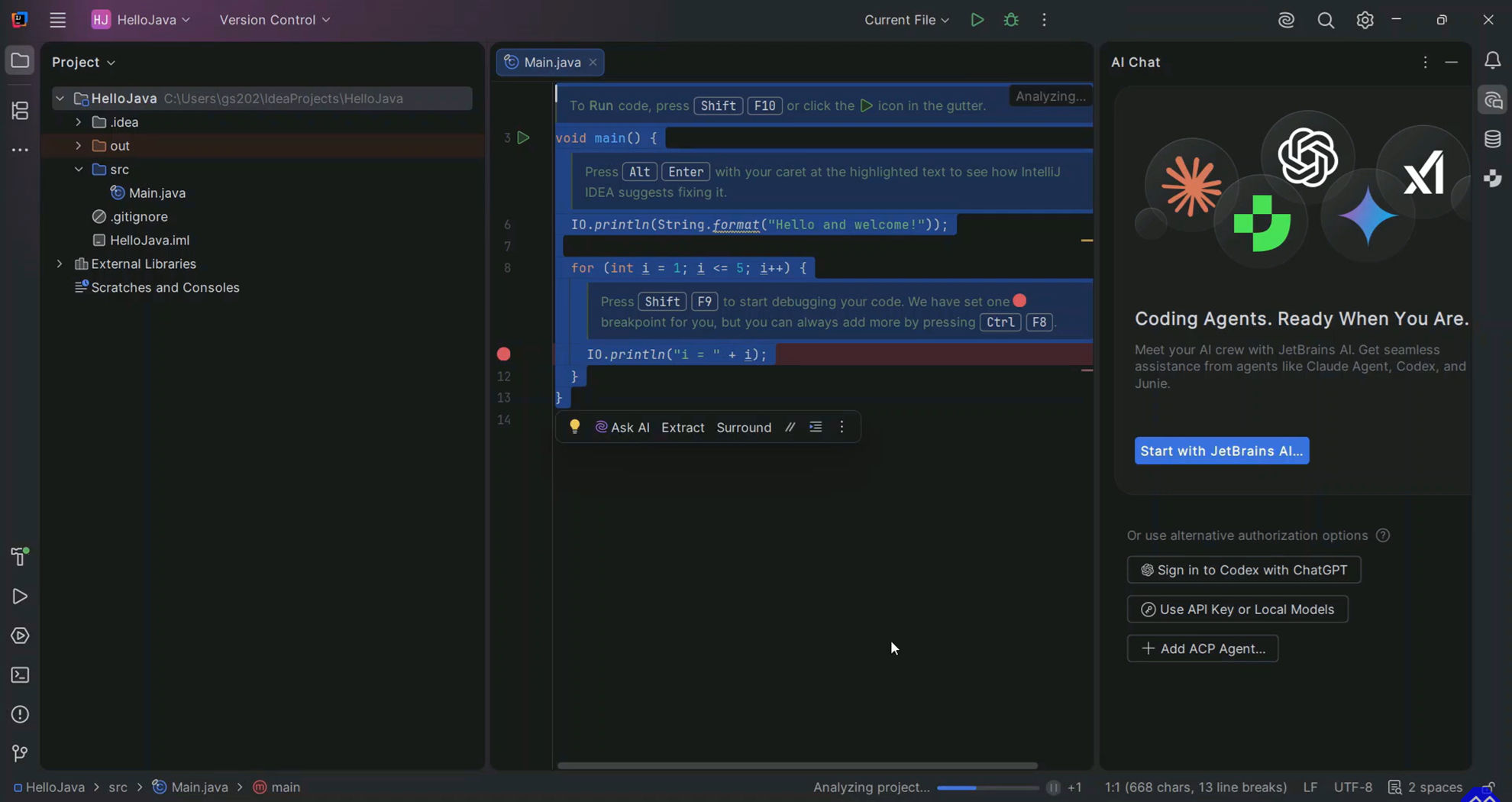Open the Problems tool window
Viewport: 1512px width, 802px height.
pos(20,714)
